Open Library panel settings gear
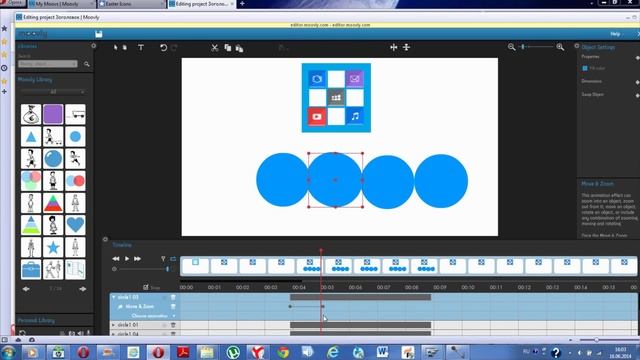640x360 pixels. 93,46
